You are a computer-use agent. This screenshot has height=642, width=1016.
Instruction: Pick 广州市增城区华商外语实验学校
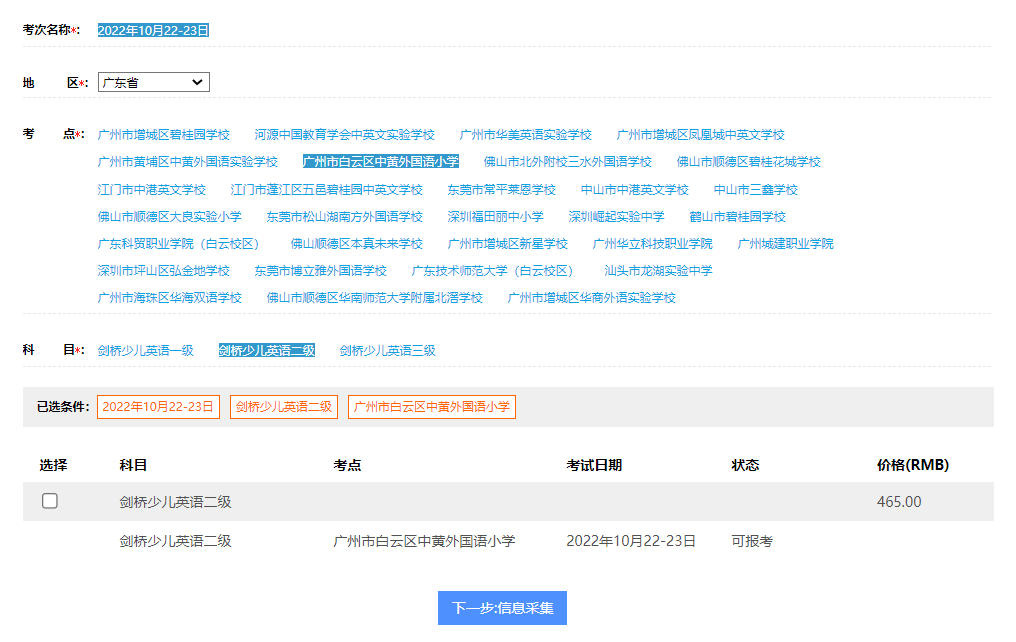[592, 298]
